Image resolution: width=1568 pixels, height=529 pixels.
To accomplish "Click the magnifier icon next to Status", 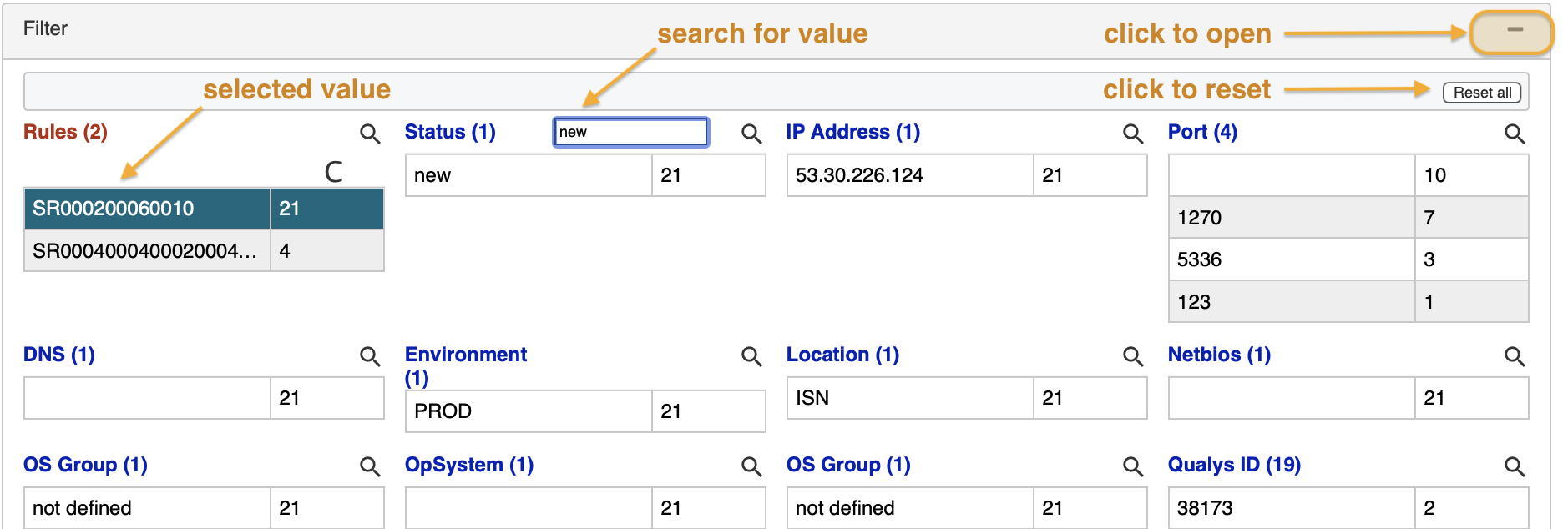I will 751,134.
